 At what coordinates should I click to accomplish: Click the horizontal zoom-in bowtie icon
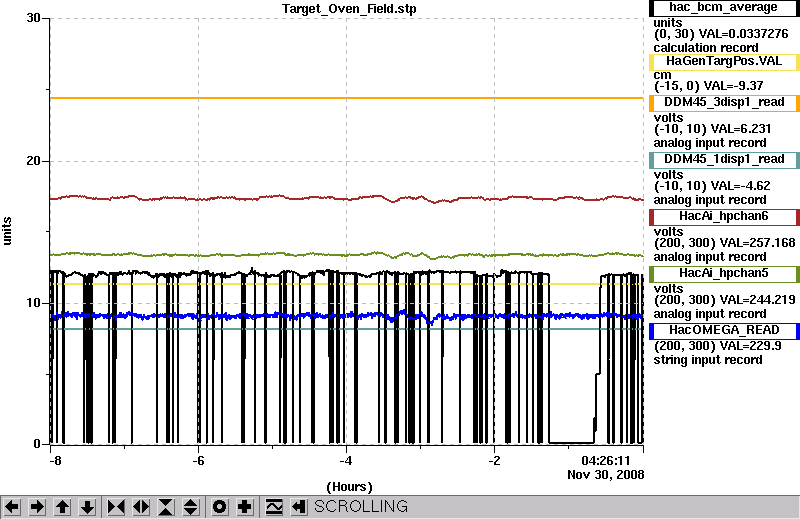(116, 507)
